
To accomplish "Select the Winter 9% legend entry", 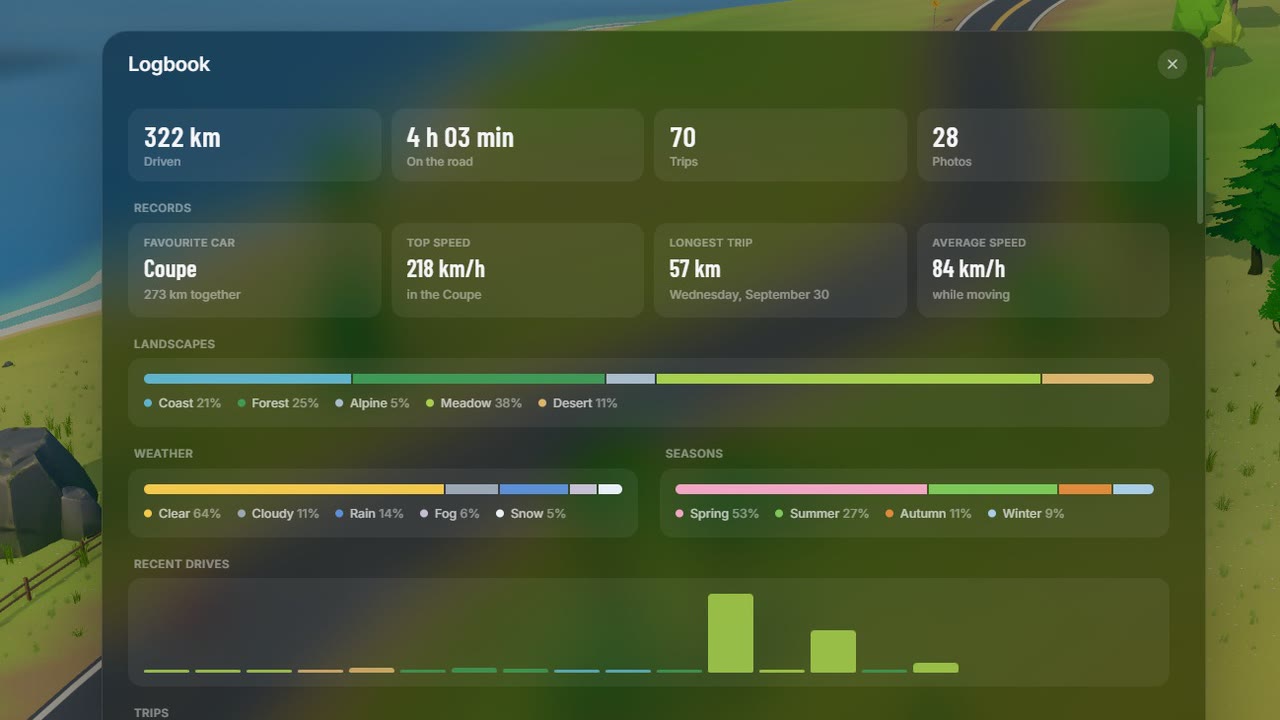I will pos(1026,513).
